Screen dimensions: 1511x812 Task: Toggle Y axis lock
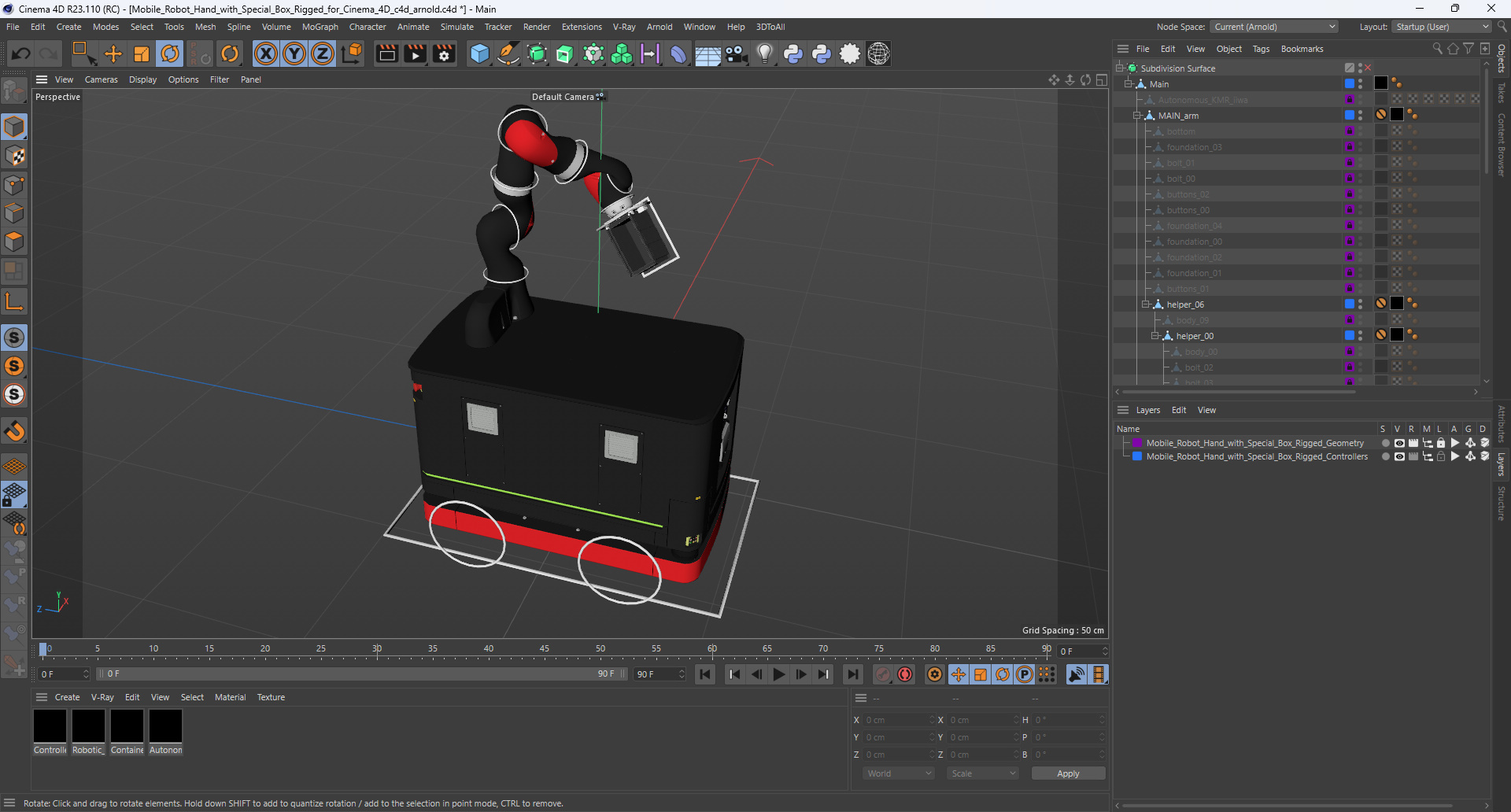pos(294,54)
